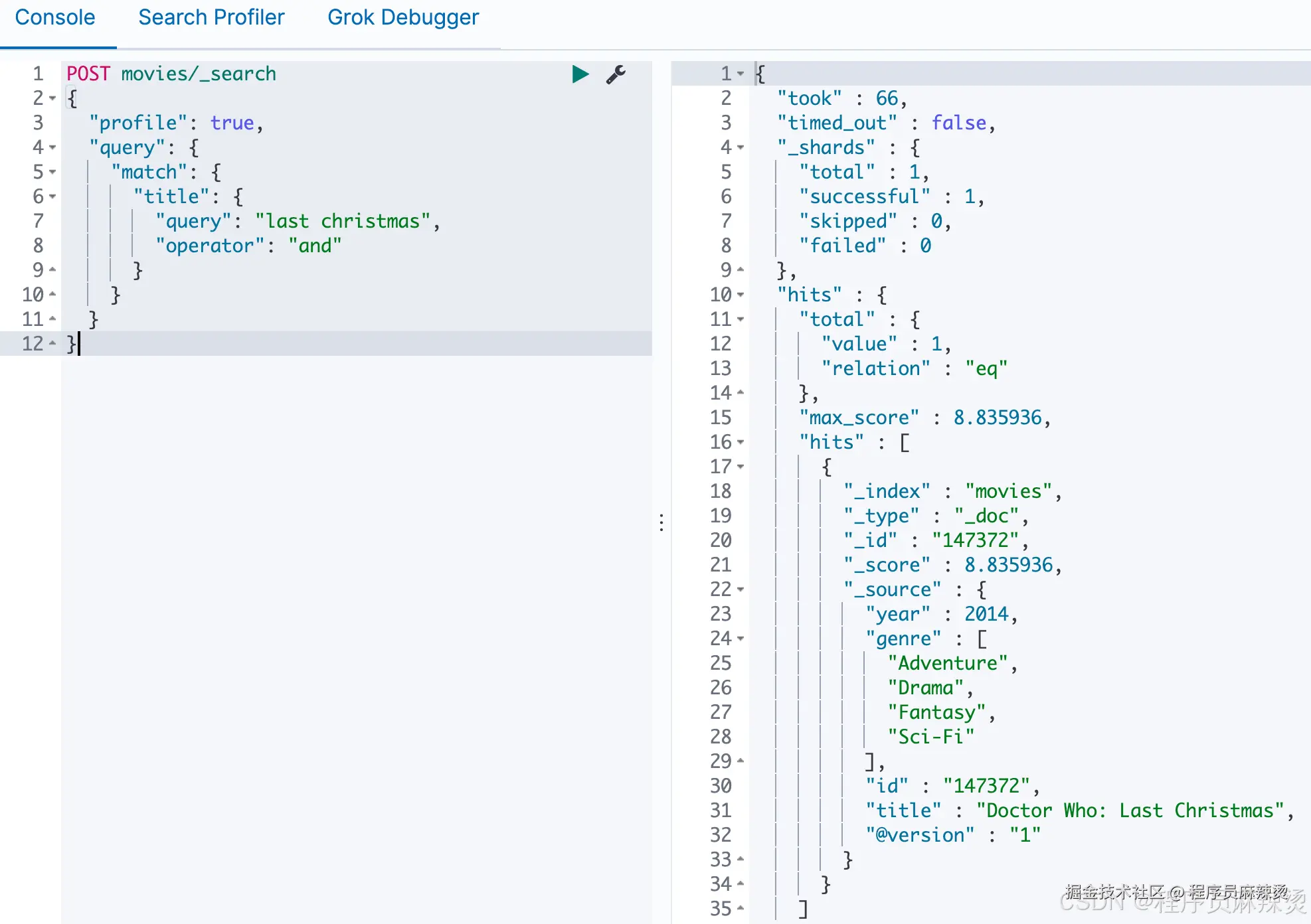Collapse the "_shards" object in response

point(741,147)
